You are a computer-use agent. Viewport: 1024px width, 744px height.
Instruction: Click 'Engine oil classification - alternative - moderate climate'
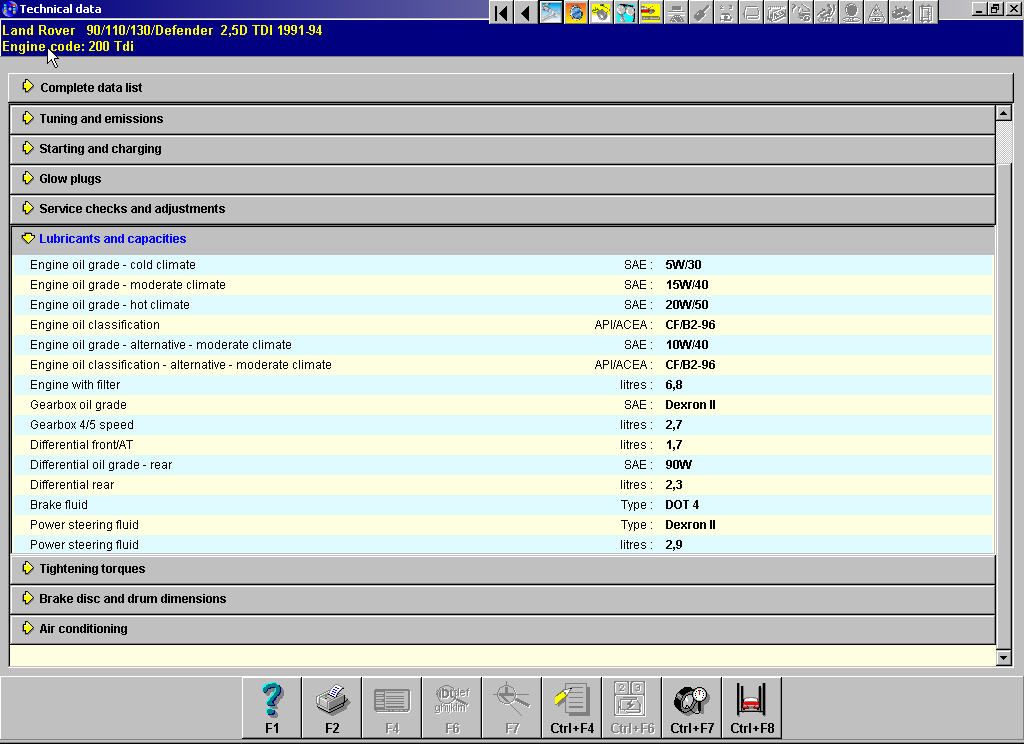(x=181, y=365)
